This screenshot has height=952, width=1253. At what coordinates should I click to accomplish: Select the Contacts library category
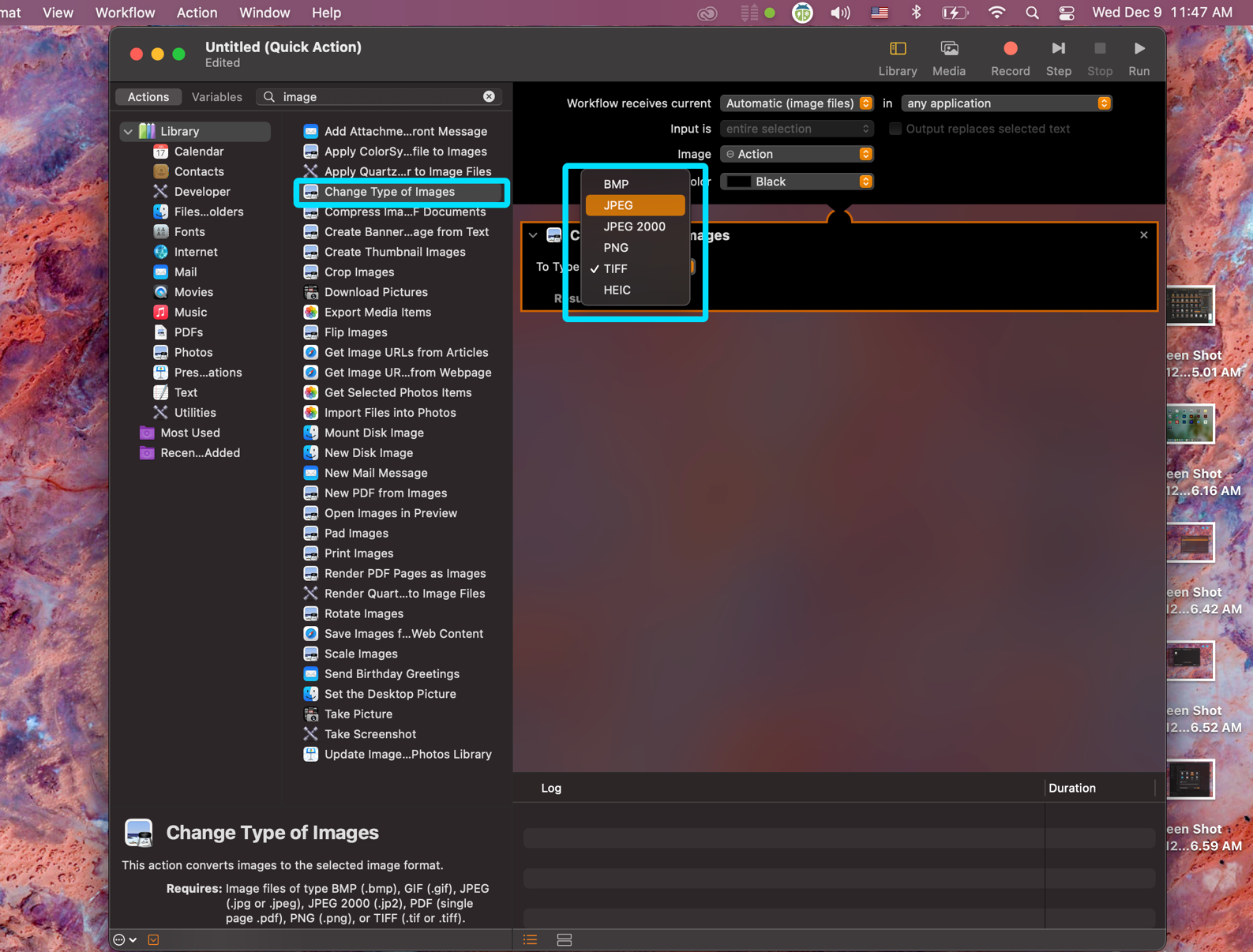point(198,171)
